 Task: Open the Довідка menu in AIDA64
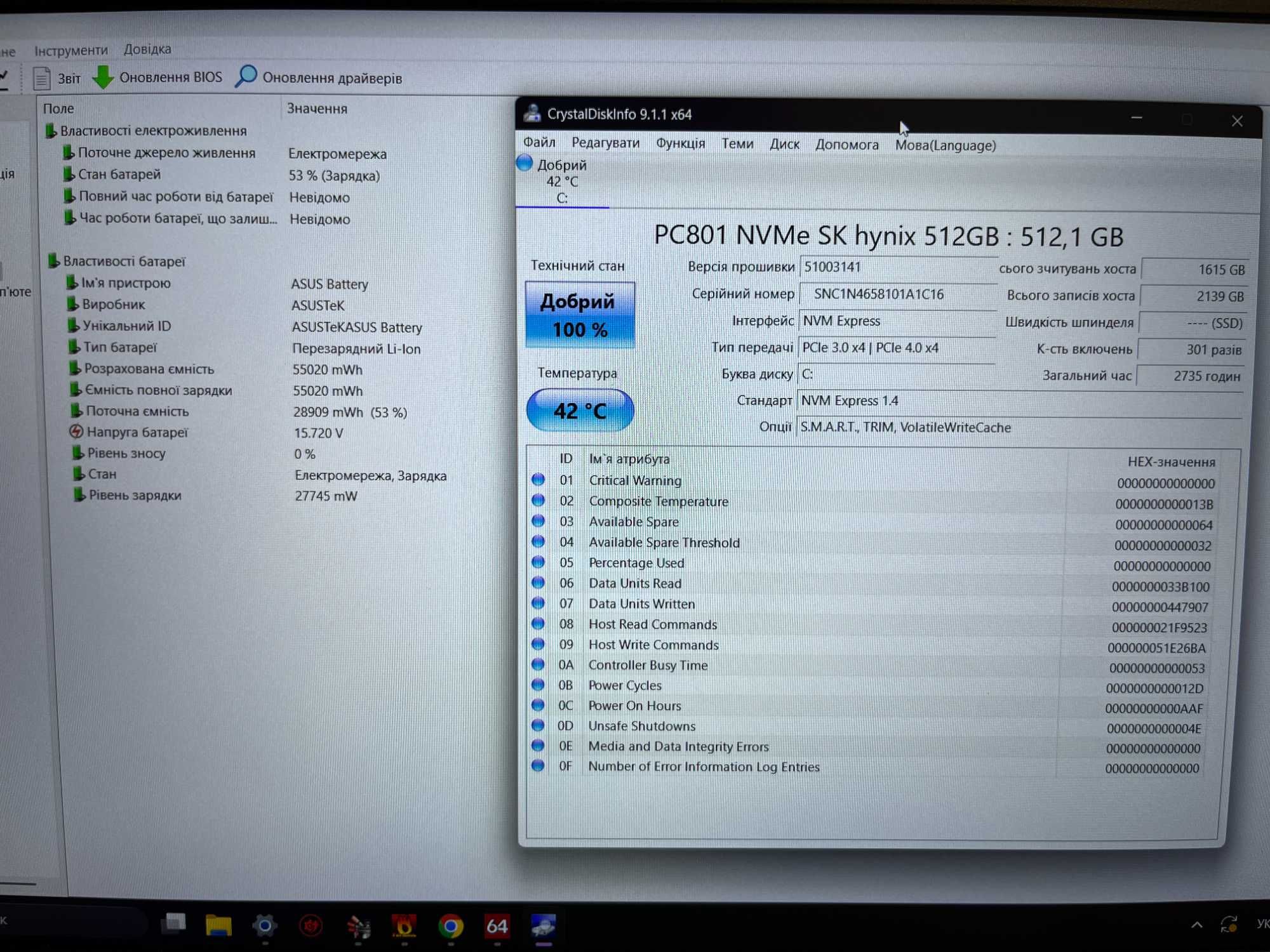(x=147, y=49)
